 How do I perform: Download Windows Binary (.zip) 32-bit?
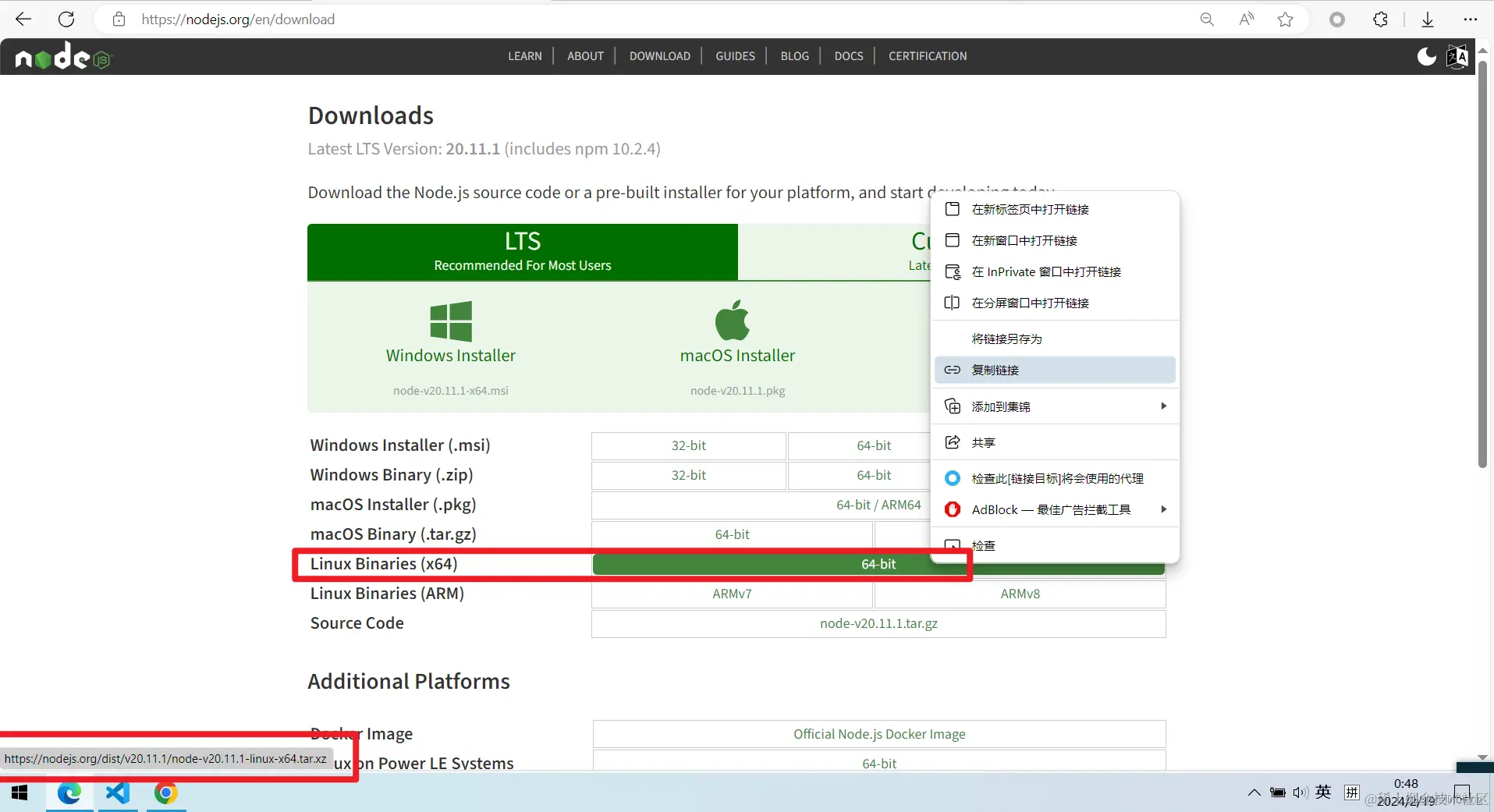689,475
